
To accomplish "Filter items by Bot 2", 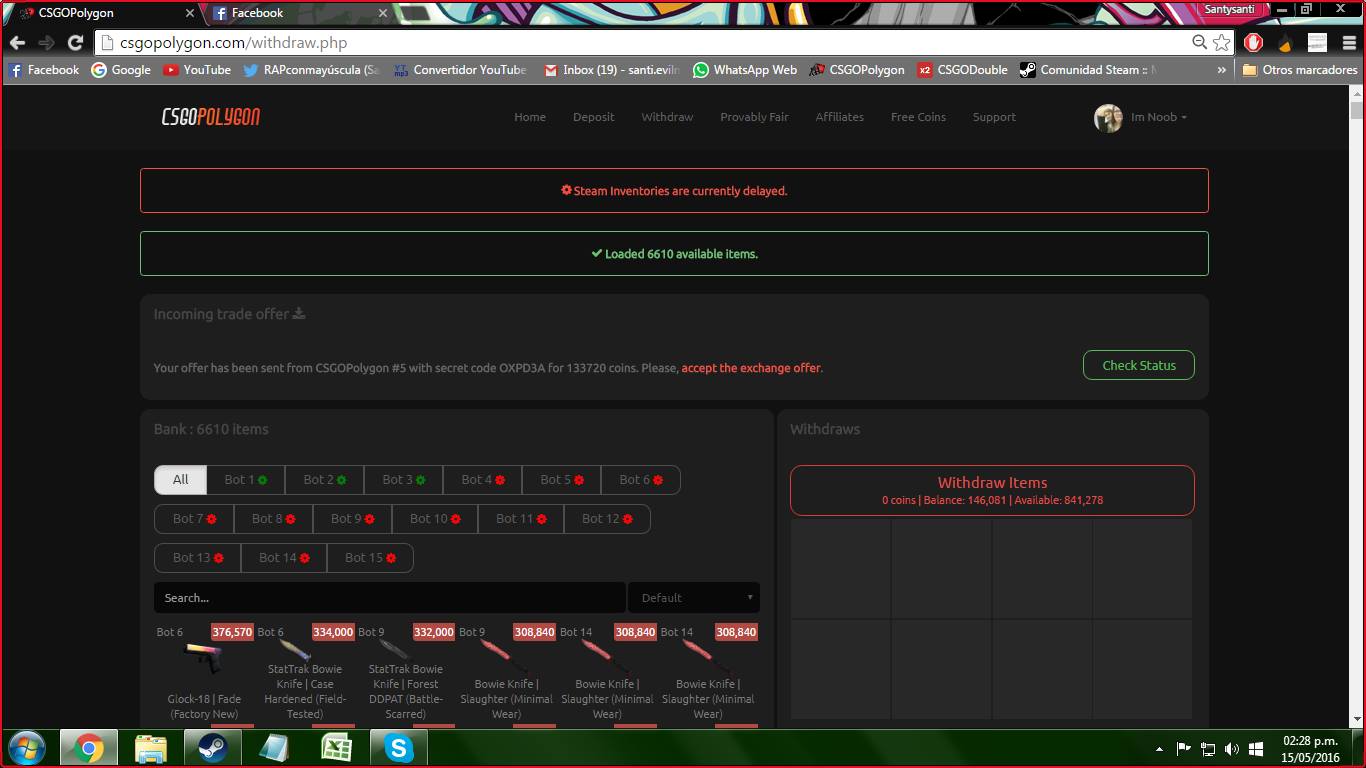I will [325, 480].
